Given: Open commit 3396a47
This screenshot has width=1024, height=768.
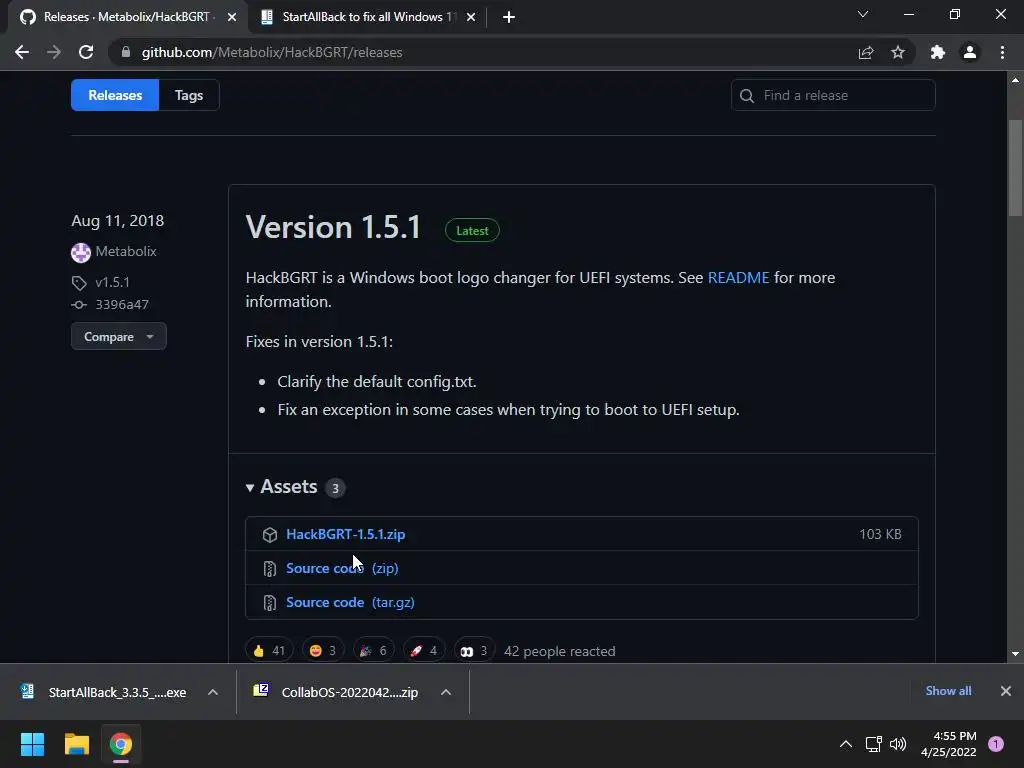Looking at the screenshot, I should (x=122, y=304).
